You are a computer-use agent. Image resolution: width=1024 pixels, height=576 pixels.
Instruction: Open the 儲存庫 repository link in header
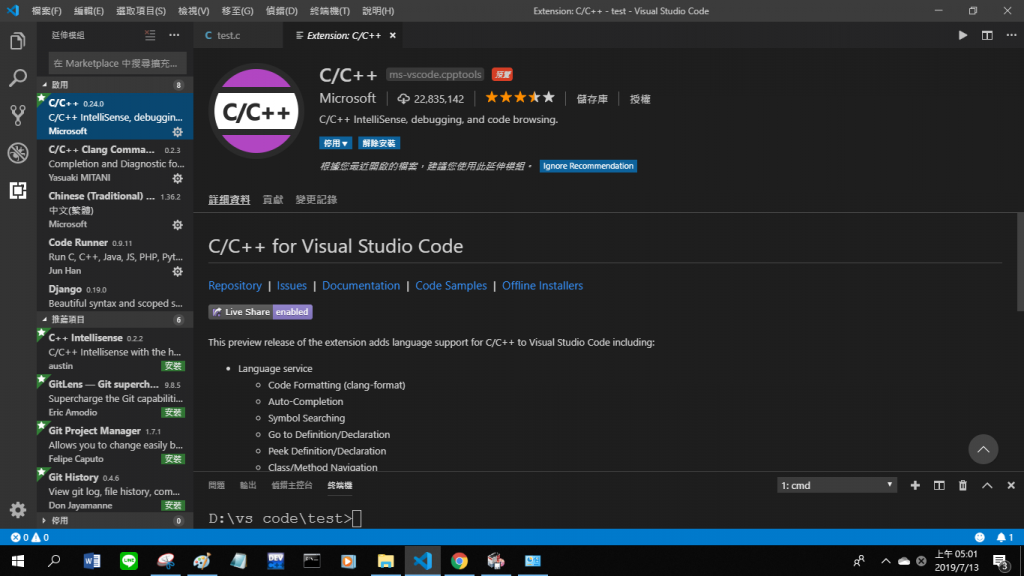click(x=592, y=99)
